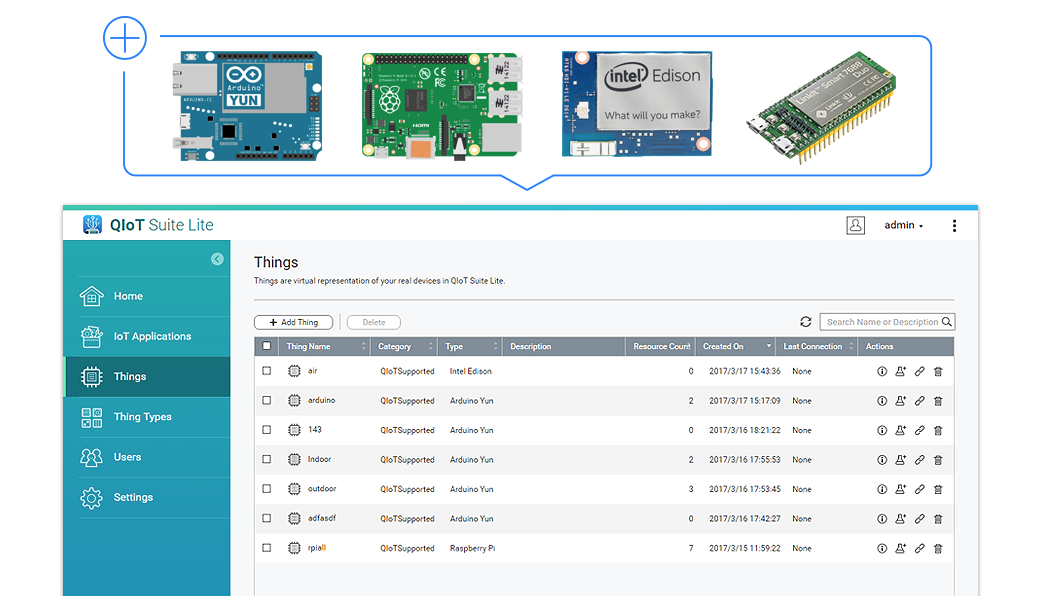The height and width of the screenshot is (596, 1053).
Task: View info for the Indoor thing
Action: (x=882, y=460)
